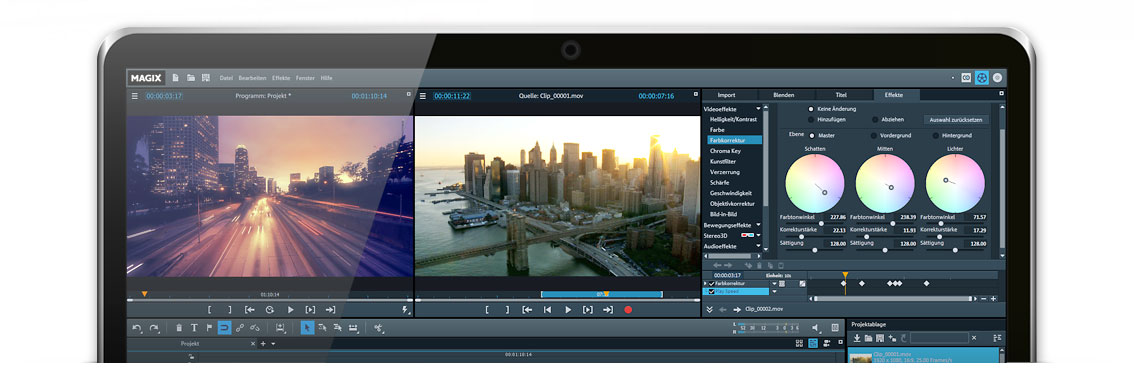Open Farbkorrektur track dropdown arrow
1134x384 pixels.
(x=774, y=283)
